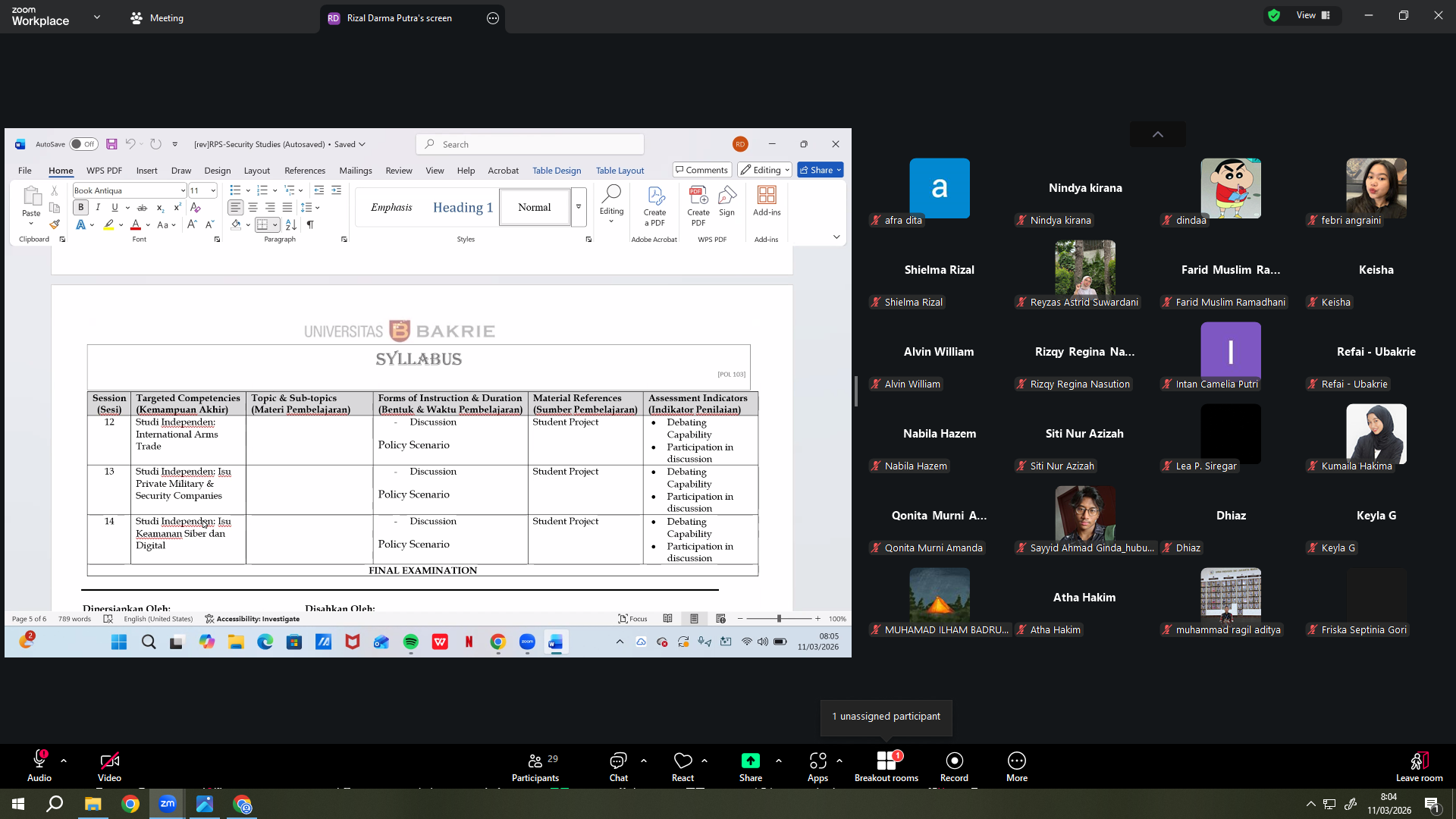The image size is (1456, 819).
Task: Switch to the References ribbon tab
Action: click(x=305, y=171)
